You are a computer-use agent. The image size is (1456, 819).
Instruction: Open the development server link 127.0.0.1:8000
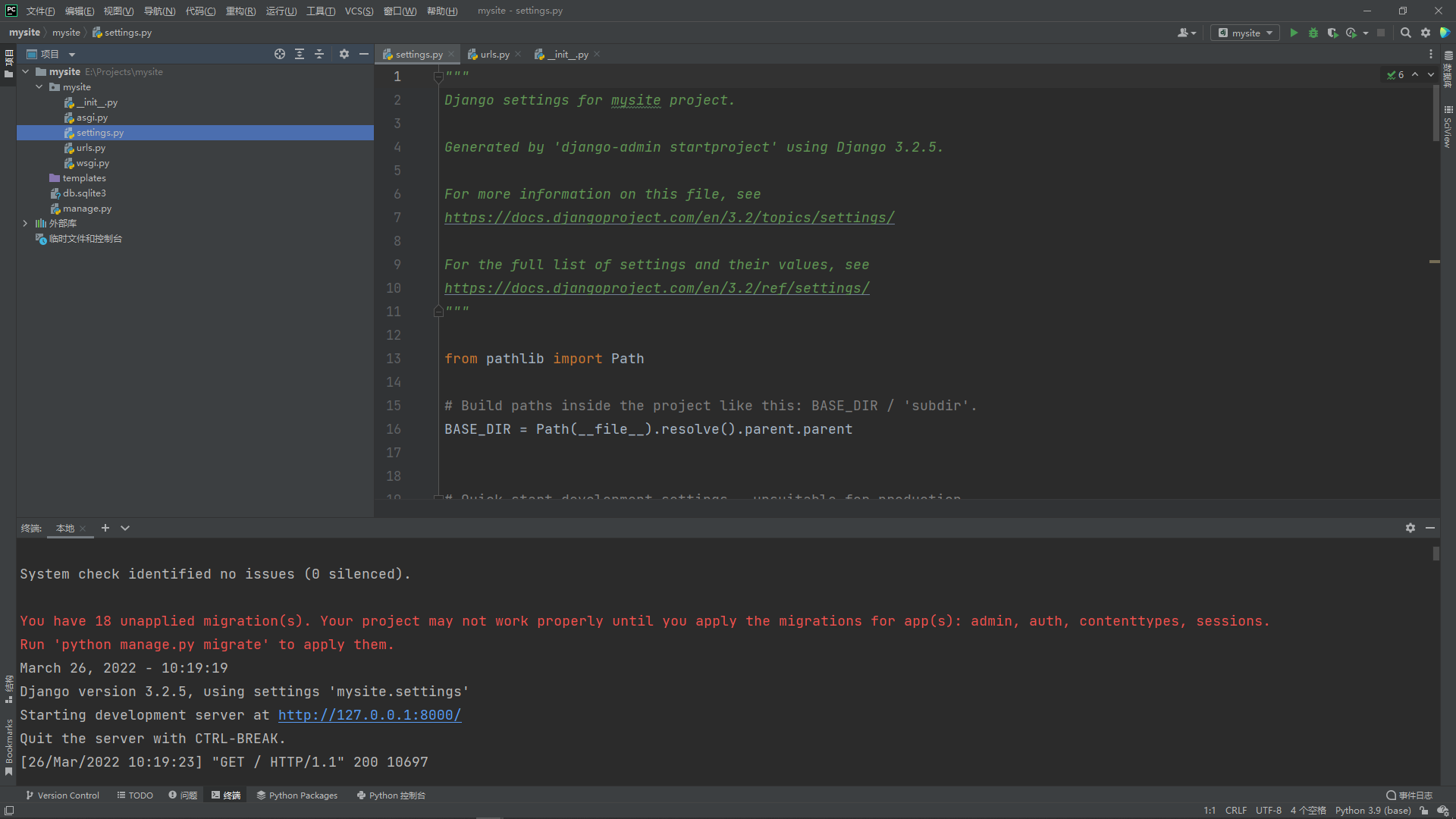(x=369, y=715)
